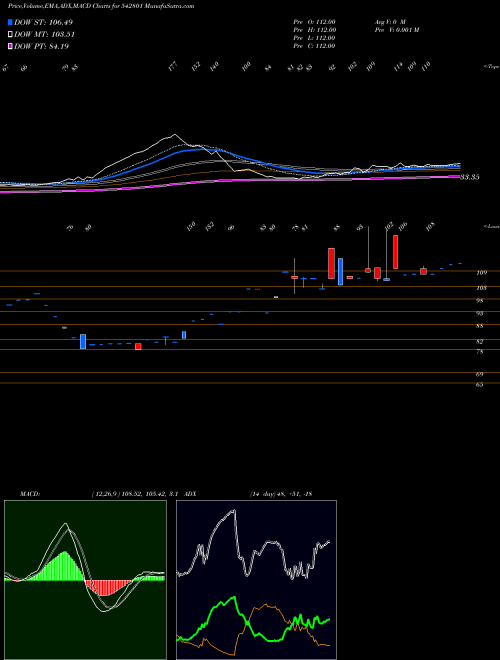The height and width of the screenshot is (660, 500).
Task: Click the red candlestick near the 78 level
Action: pyautogui.click(x=138, y=346)
